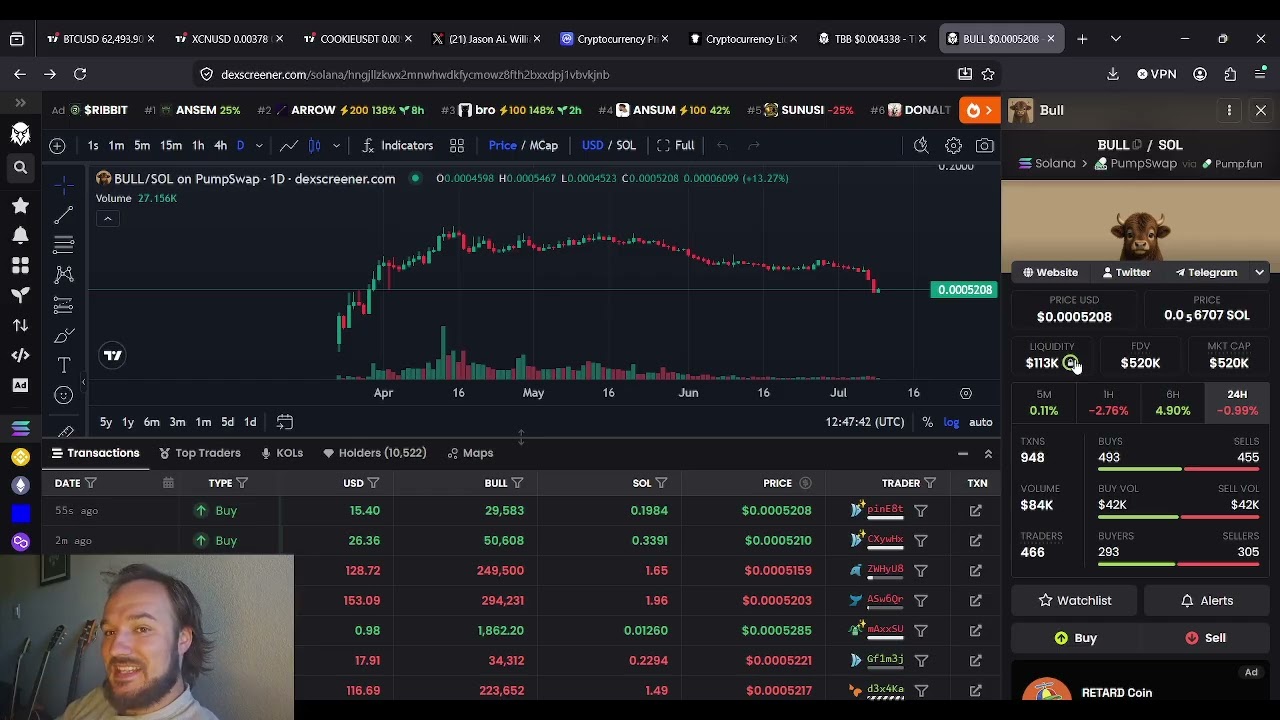Toggle auto scale on chart
Screen dimensions: 1280x720
tap(980, 422)
